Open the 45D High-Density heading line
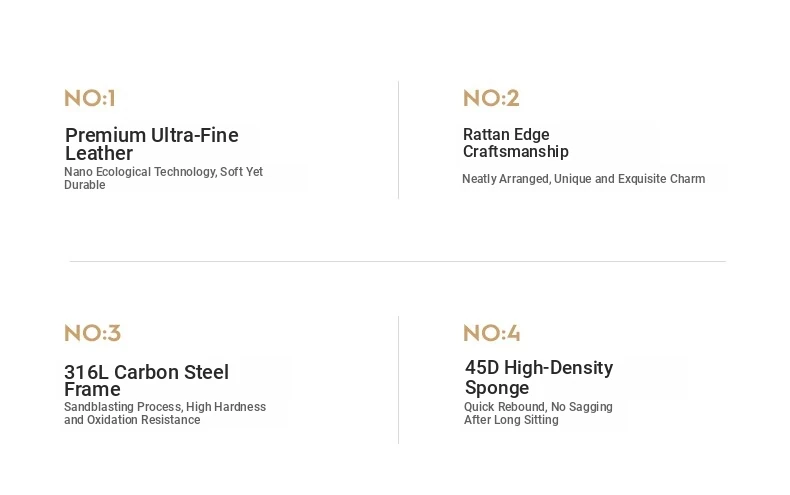790x495 pixels. pos(539,368)
